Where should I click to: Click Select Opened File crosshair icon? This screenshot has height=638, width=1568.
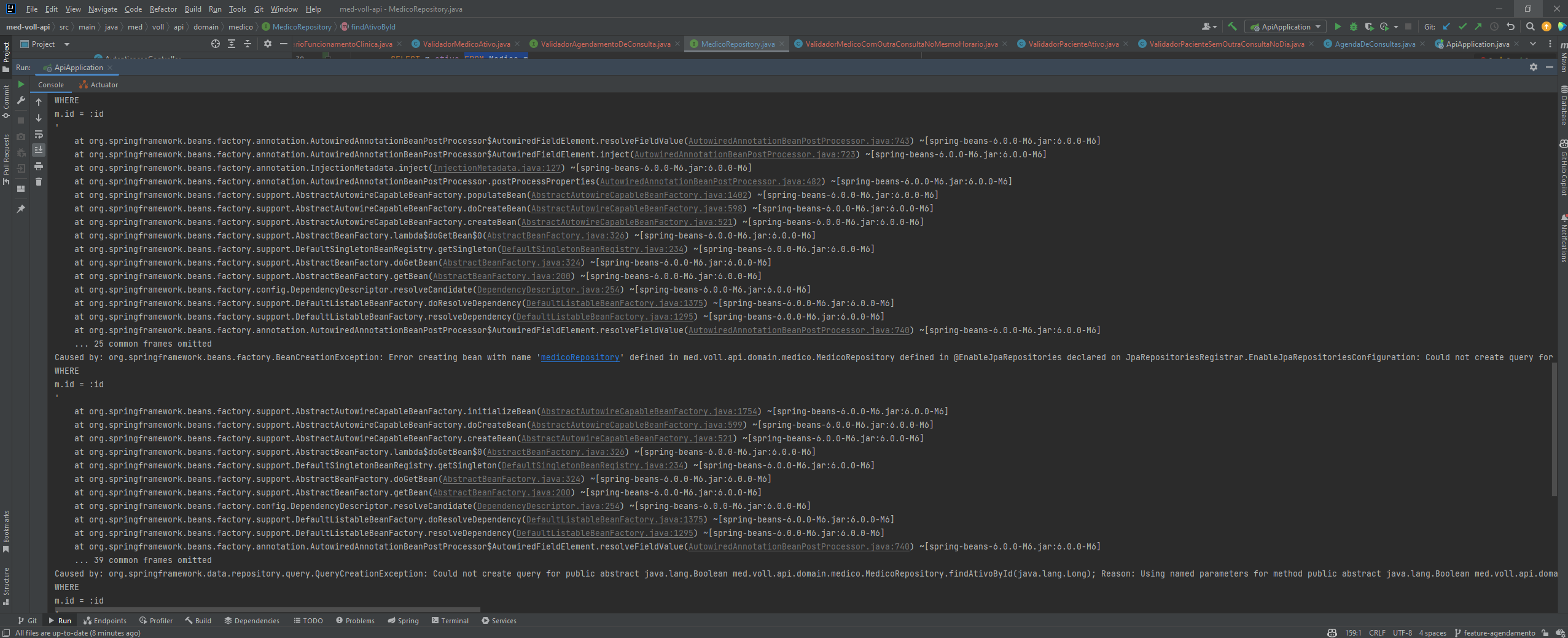[x=215, y=44]
